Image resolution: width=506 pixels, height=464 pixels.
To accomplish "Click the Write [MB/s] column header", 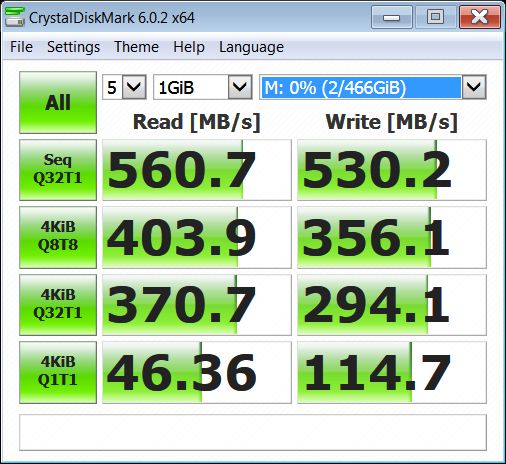I will point(392,122).
